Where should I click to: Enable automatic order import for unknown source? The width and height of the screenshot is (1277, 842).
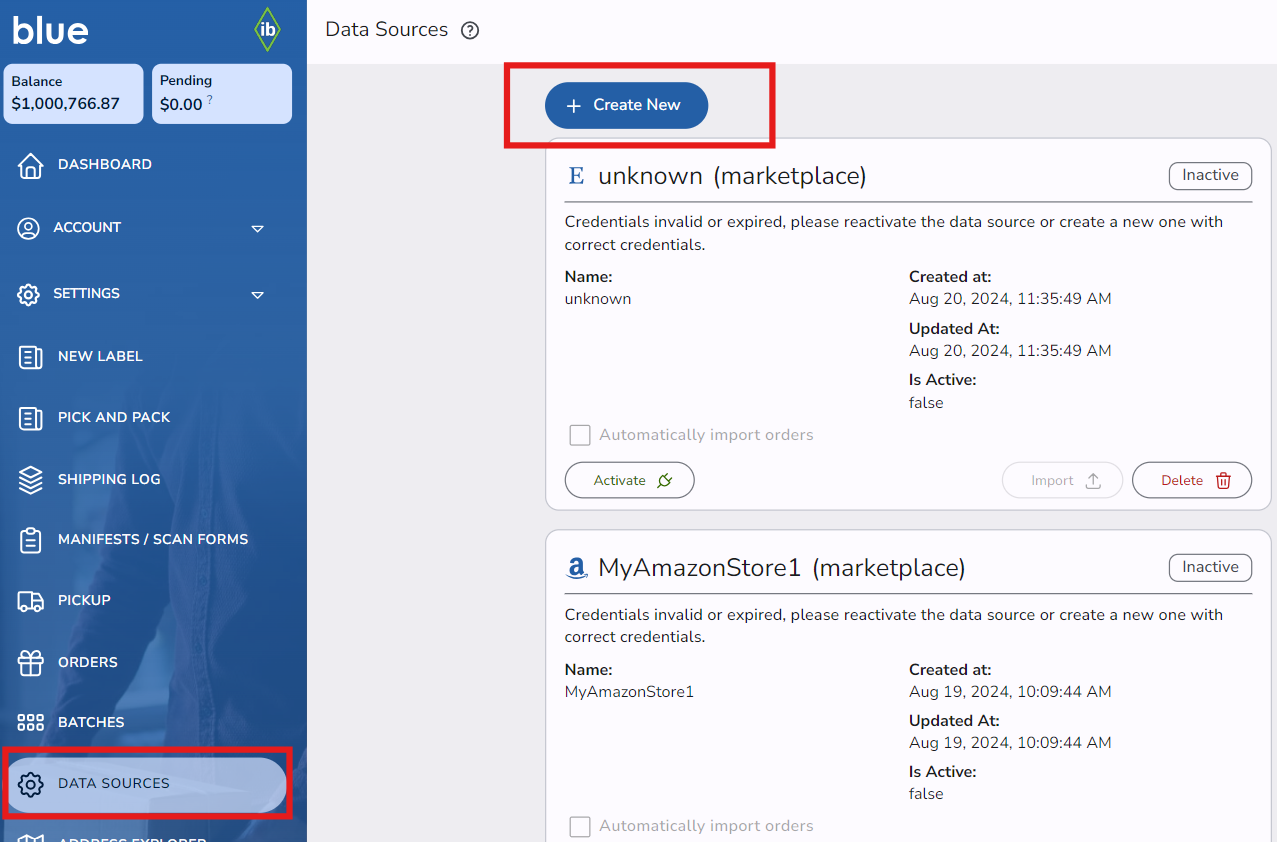coord(580,435)
